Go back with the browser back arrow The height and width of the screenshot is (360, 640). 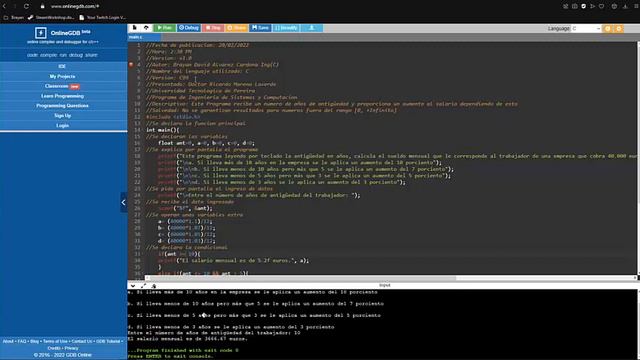tap(4, 6)
